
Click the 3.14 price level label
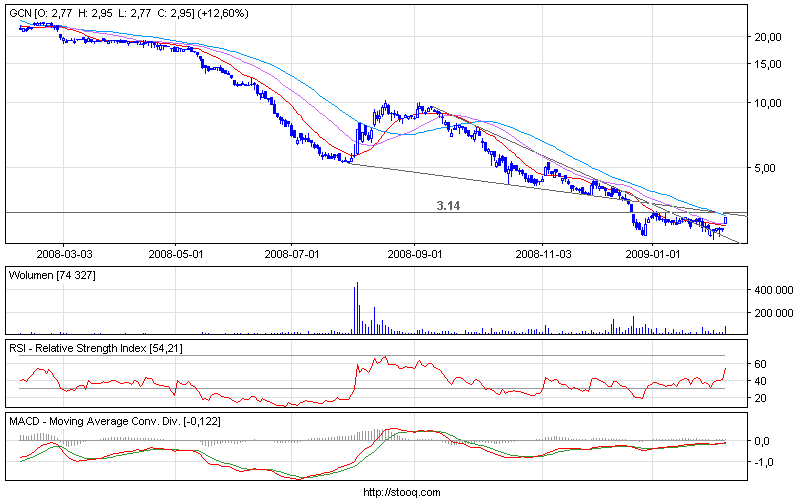click(448, 204)
